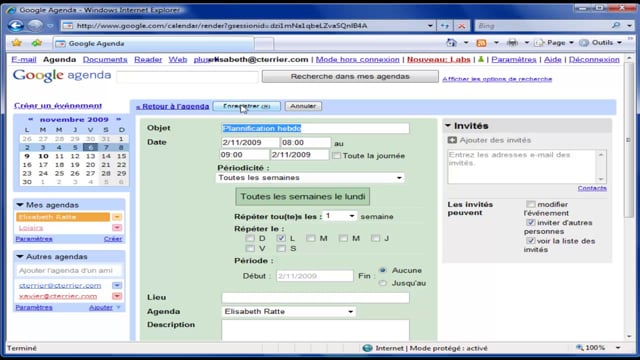Click the zoom level magnifier in status bar
This screenshot has height=360, width=640.
580,348
